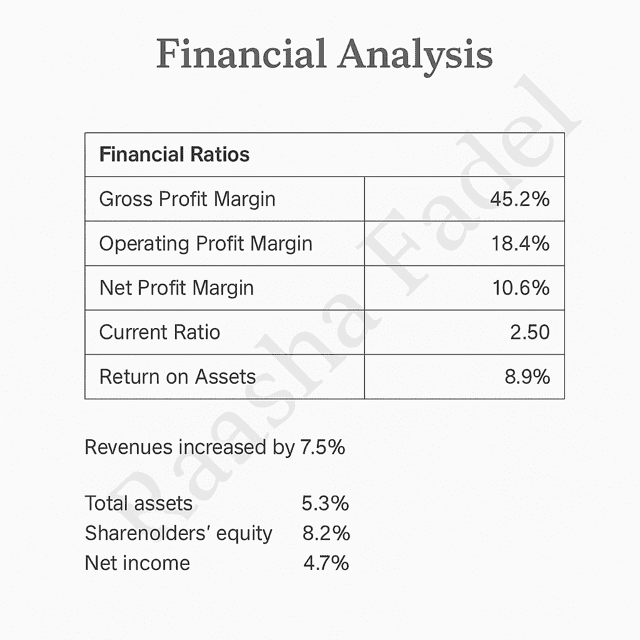
Task: Select the 8.2% equity figure
Action: [325, 533]
